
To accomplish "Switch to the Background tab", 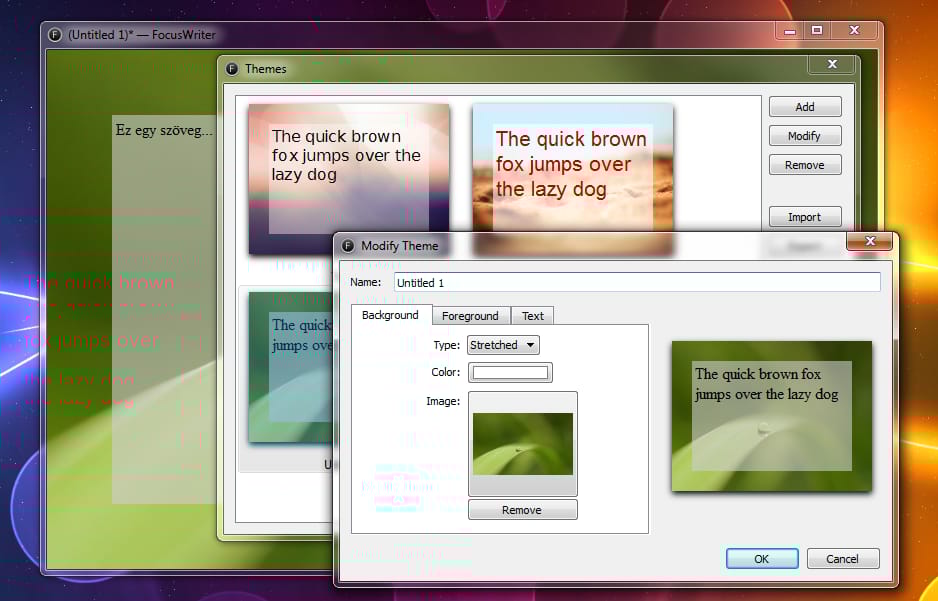I will pos(391,315).
